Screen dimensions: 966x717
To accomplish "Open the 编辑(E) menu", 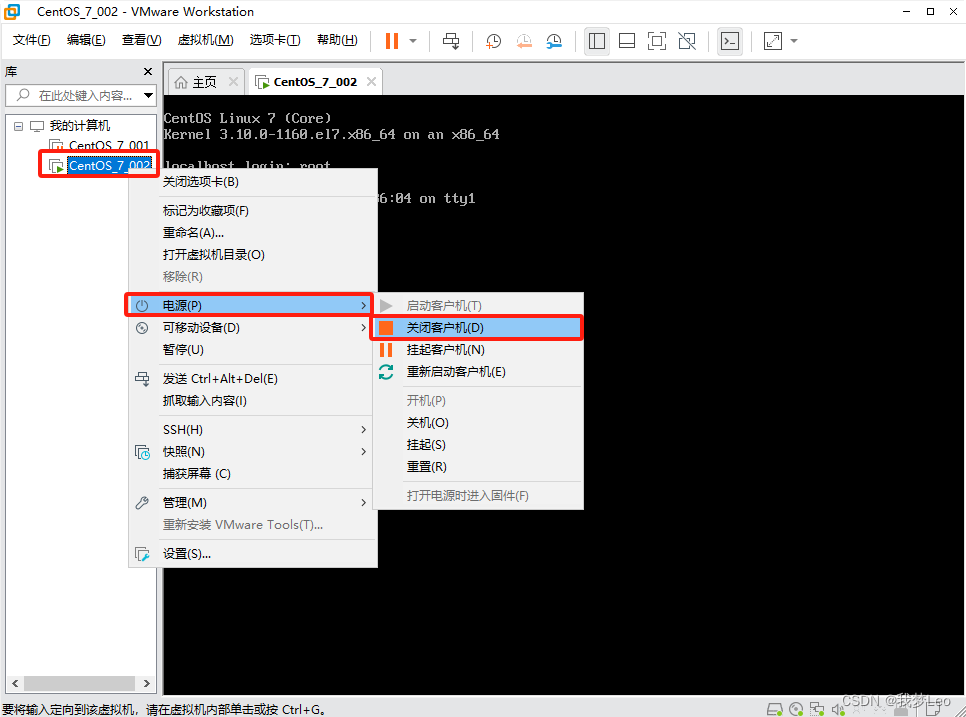I will (86, 40).
